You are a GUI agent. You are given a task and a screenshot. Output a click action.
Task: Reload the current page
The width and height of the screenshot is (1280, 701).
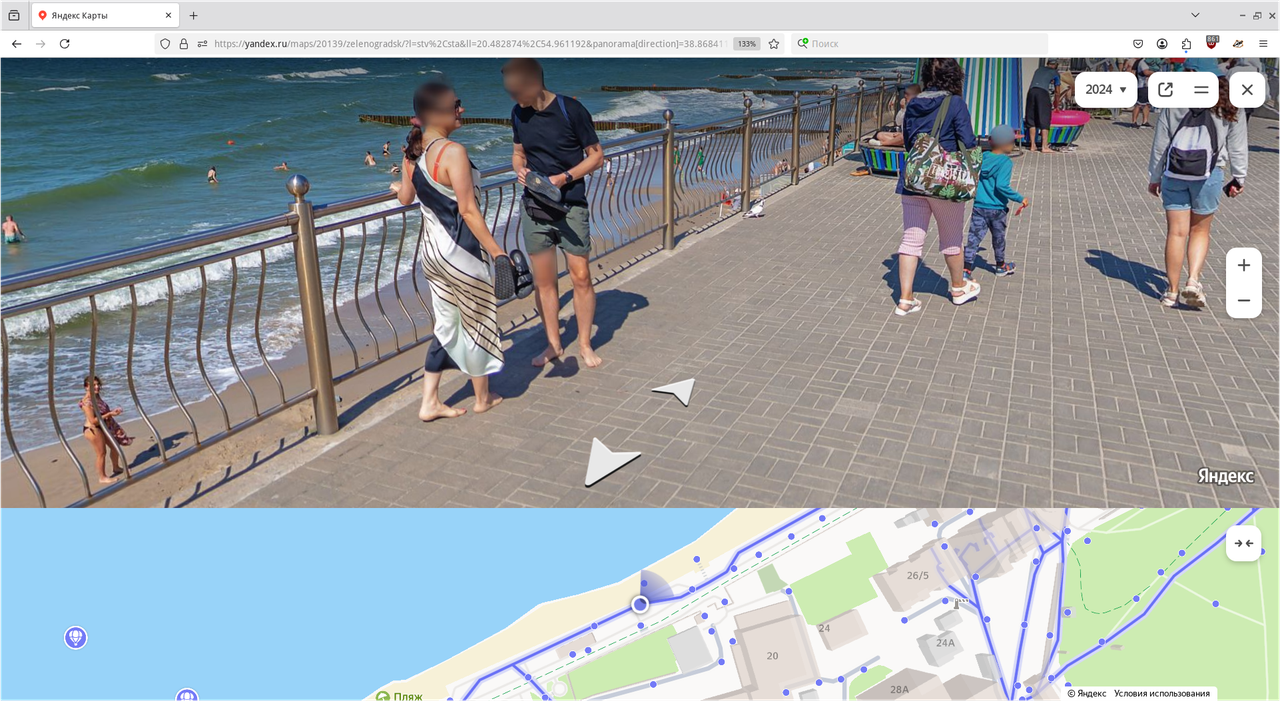pyautogui.click(x=65, y=44)
